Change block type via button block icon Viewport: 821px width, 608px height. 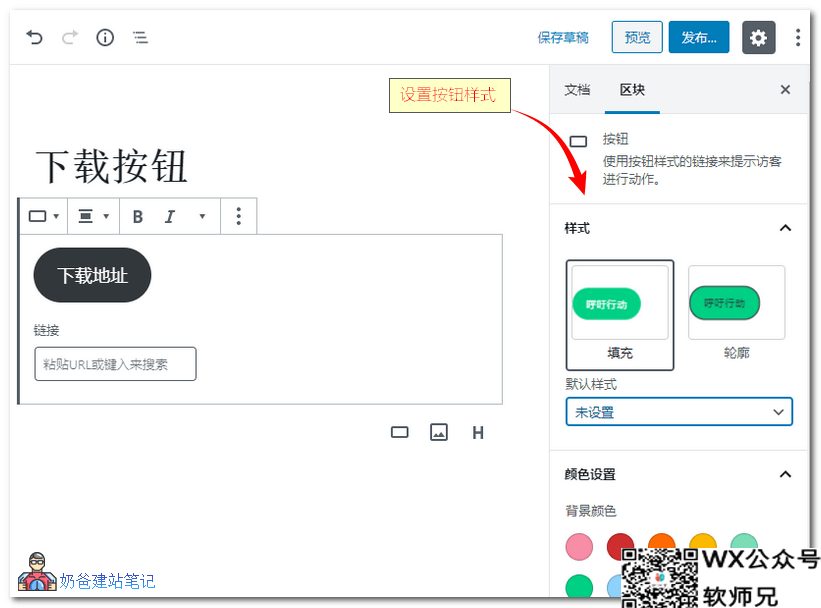(x=43, y=216)
